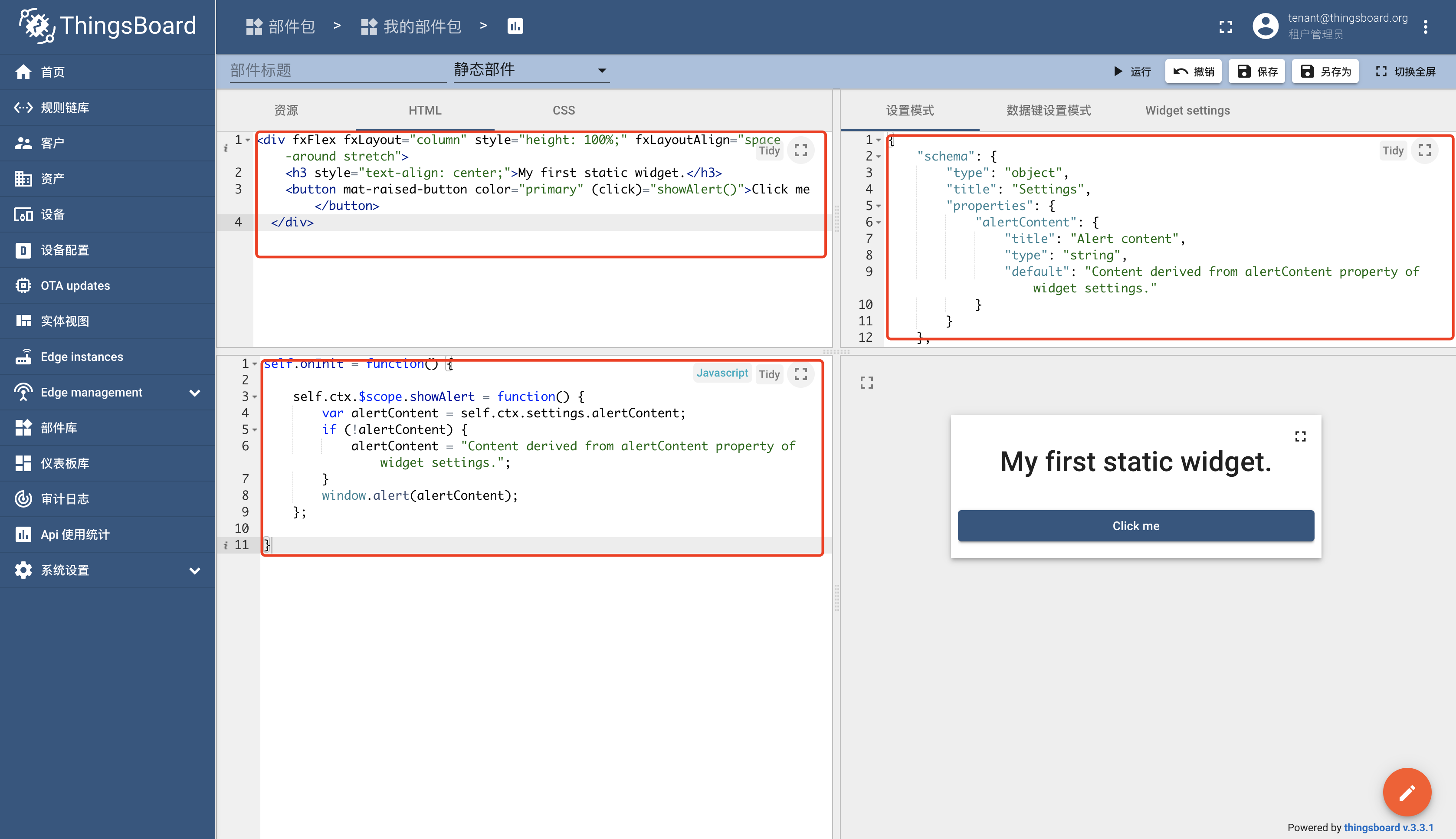Image resolution: width=1456 pixels, height=839 pixels.
Task: Open Edge instances icon
Action: coord(23,357)
